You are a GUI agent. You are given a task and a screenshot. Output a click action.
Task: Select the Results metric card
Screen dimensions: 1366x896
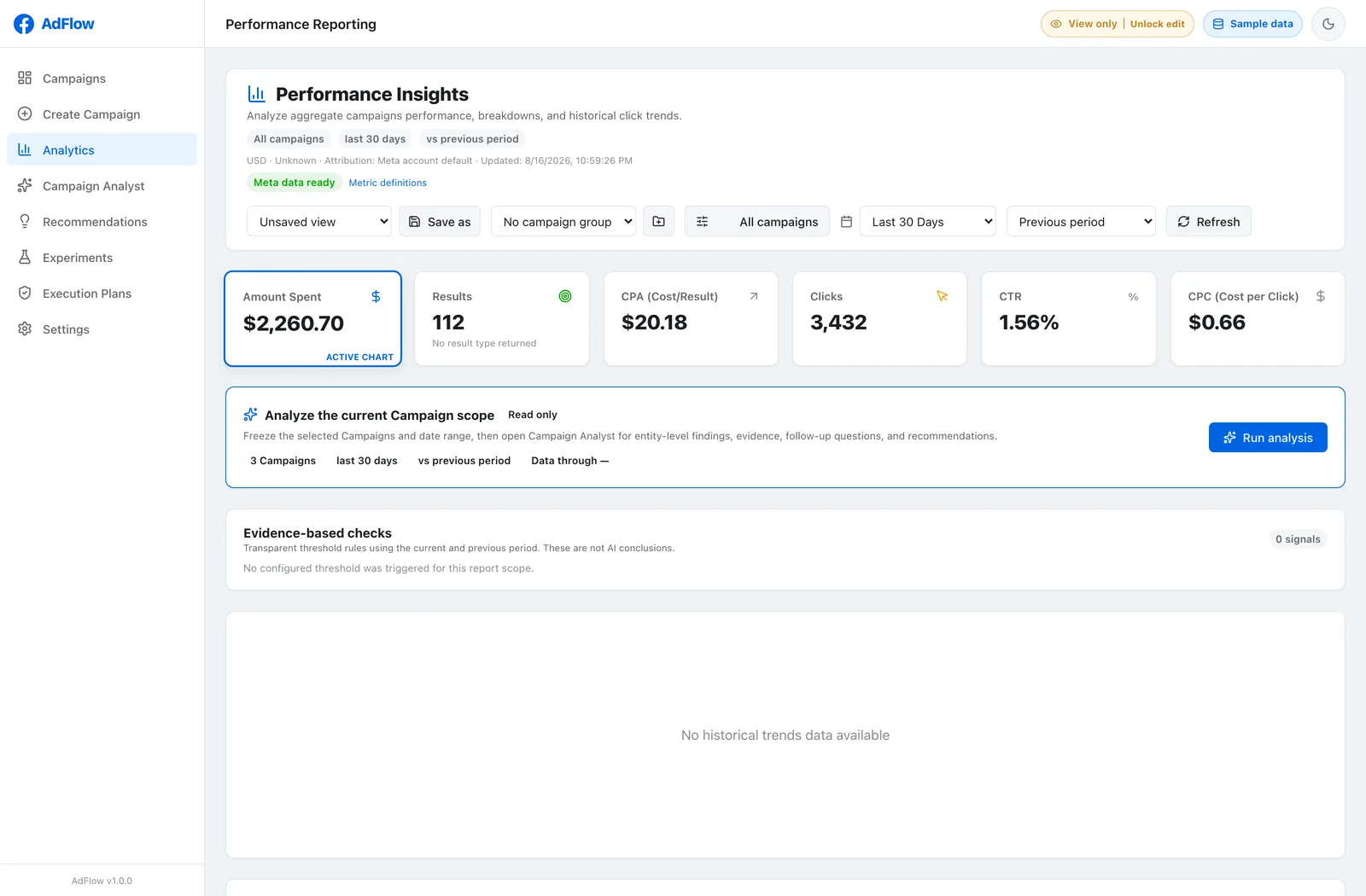tap(502, 318)
